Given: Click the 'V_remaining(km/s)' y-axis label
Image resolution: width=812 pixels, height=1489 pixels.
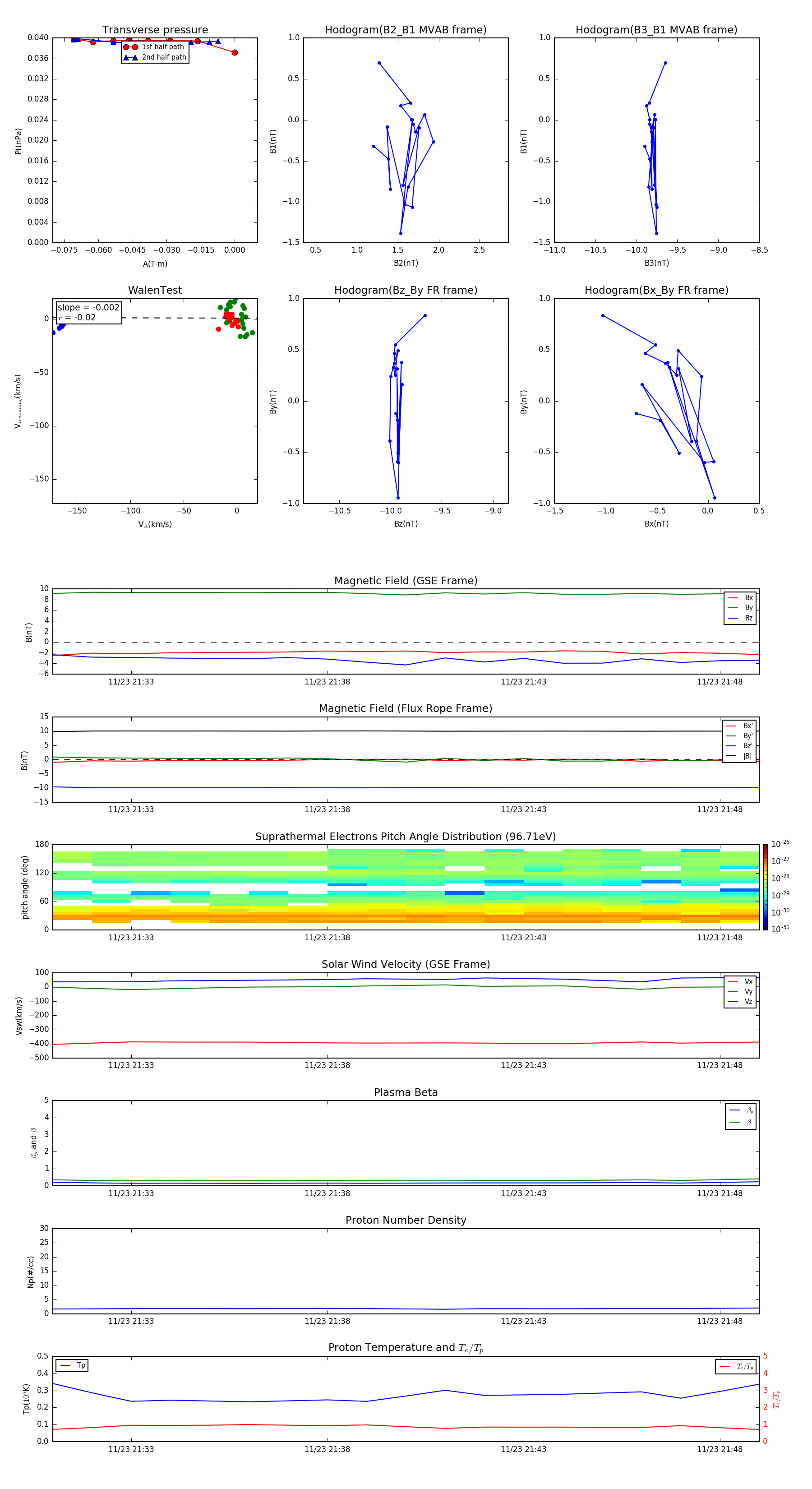Looking at the screenshot, I should pos(18,401).
